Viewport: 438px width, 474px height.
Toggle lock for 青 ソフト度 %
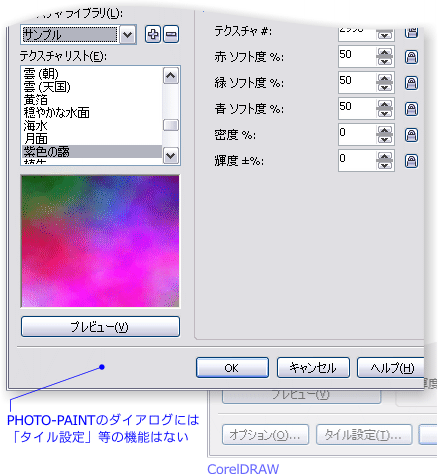coord(411,109)
